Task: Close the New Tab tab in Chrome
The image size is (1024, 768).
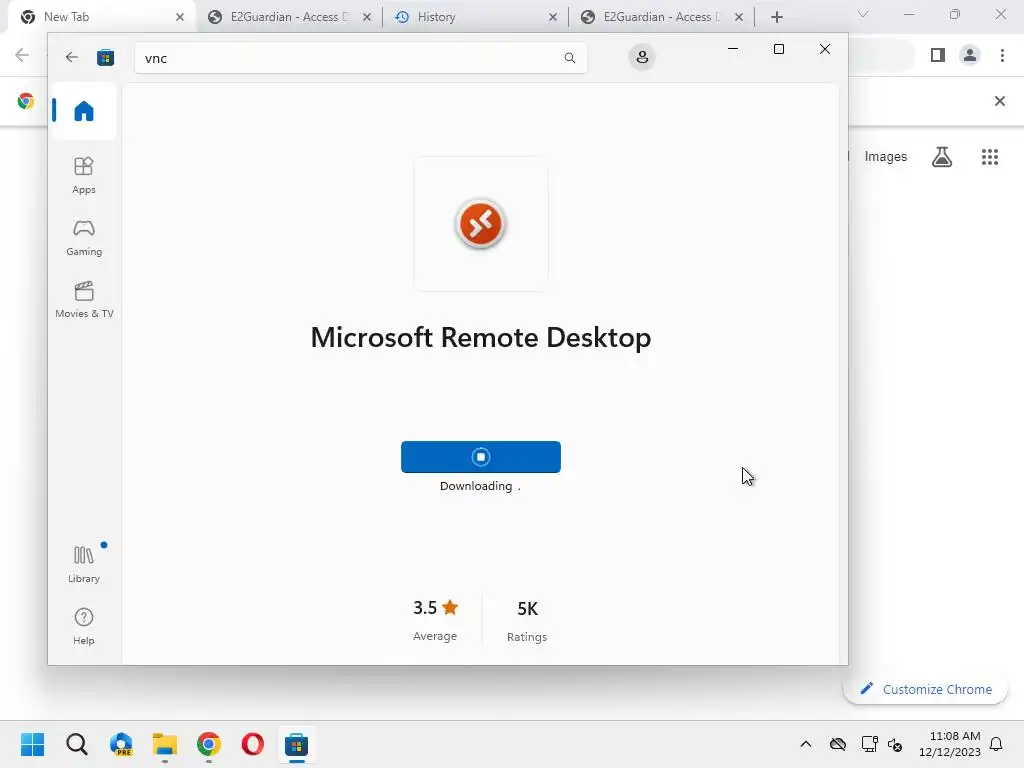Action: 180,17
